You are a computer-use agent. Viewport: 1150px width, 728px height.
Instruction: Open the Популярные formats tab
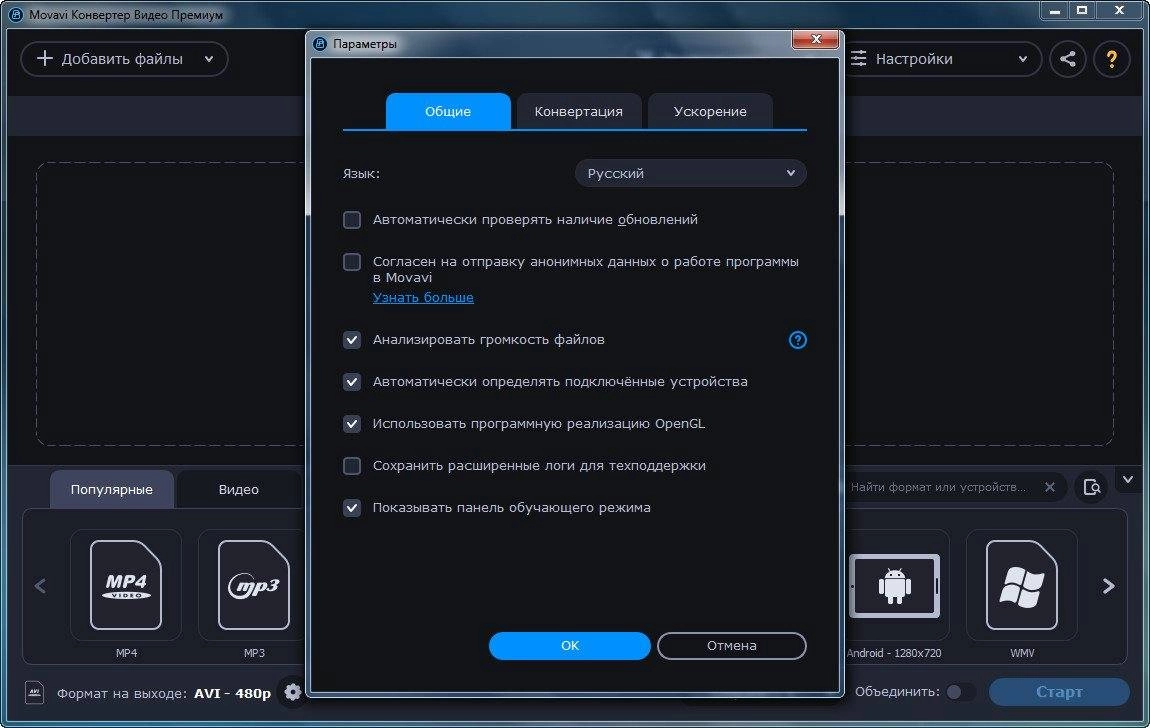[x=111, y=489]
